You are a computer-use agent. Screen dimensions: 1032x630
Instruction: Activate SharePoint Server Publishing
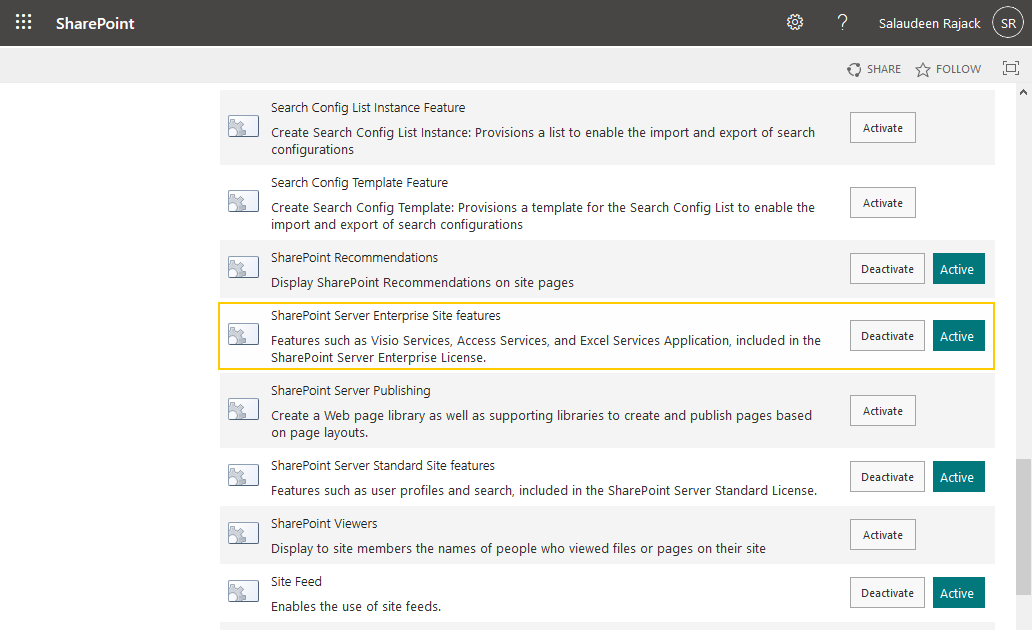882,410
